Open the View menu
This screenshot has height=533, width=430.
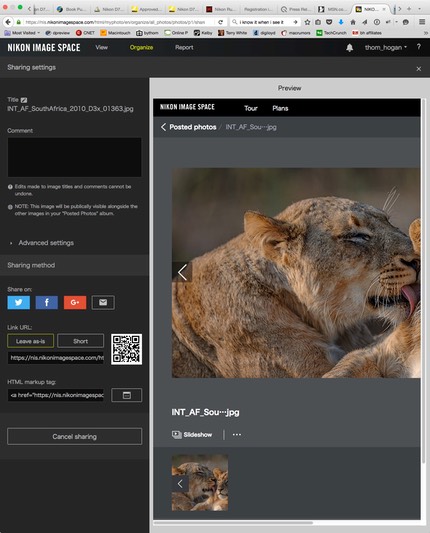(102, 48)
